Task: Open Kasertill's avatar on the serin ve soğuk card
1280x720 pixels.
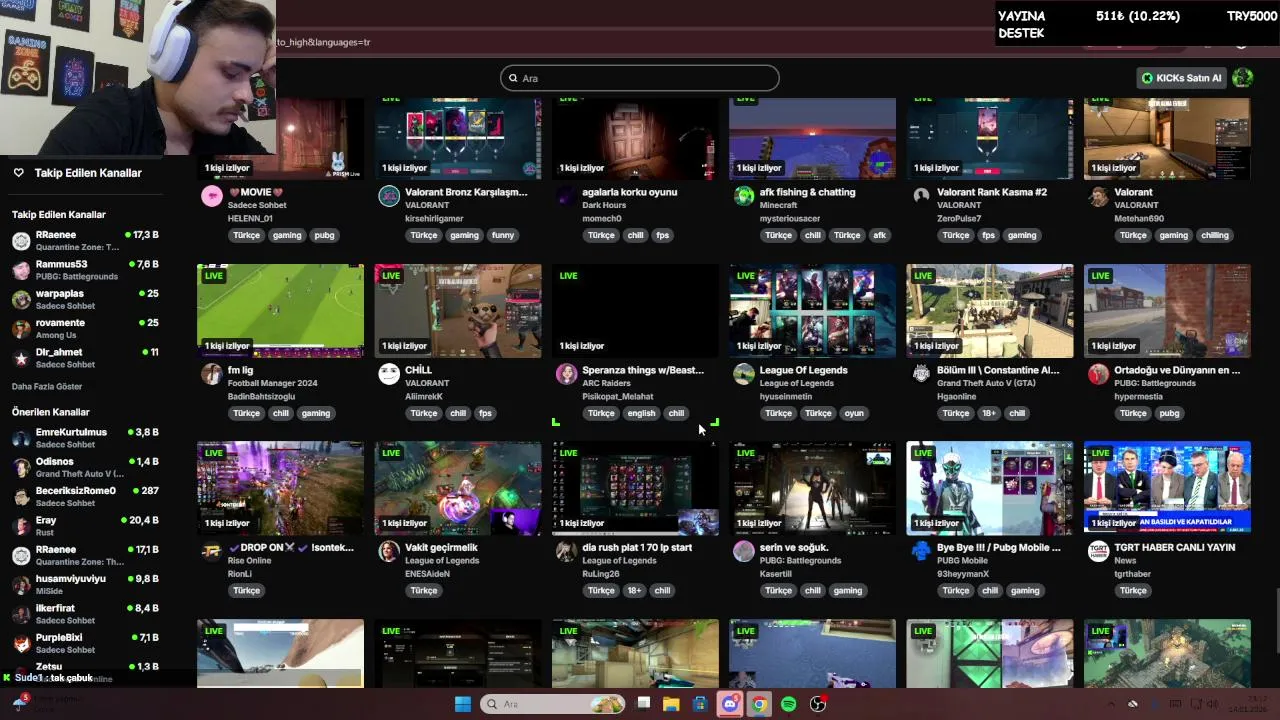Action: coord(744,551)
